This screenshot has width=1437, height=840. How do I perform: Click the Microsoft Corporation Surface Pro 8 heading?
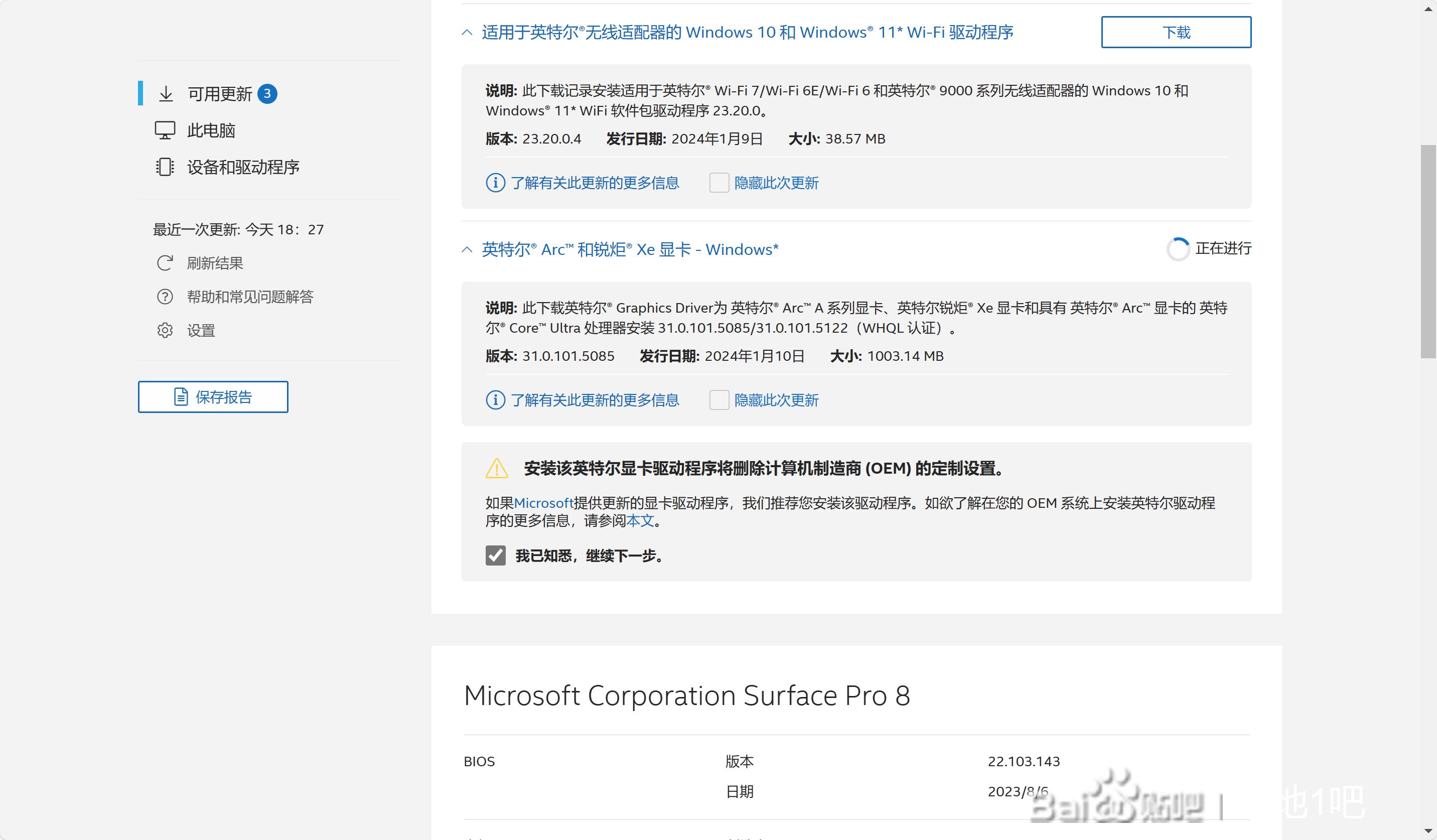coord(687,695)
